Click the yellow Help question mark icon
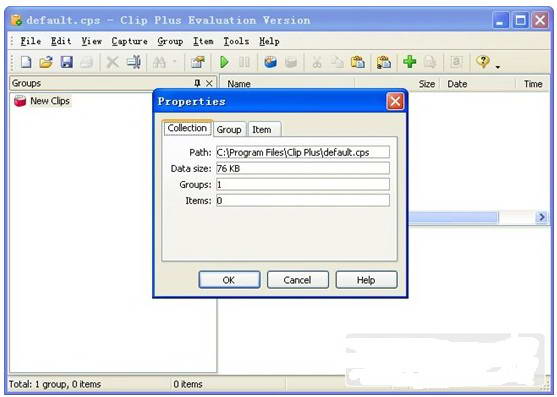 [x=483, y=62]
